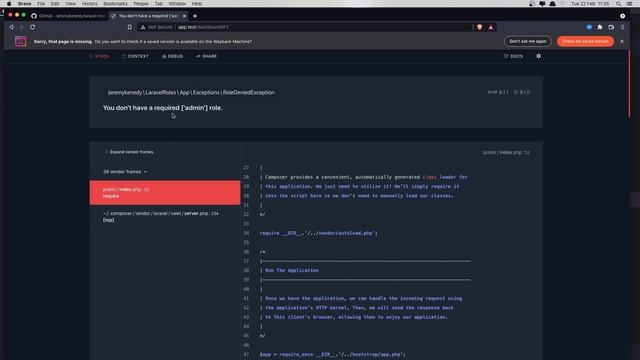Click the Wayback Machine logo in notification bar

(x=20, y=41)
